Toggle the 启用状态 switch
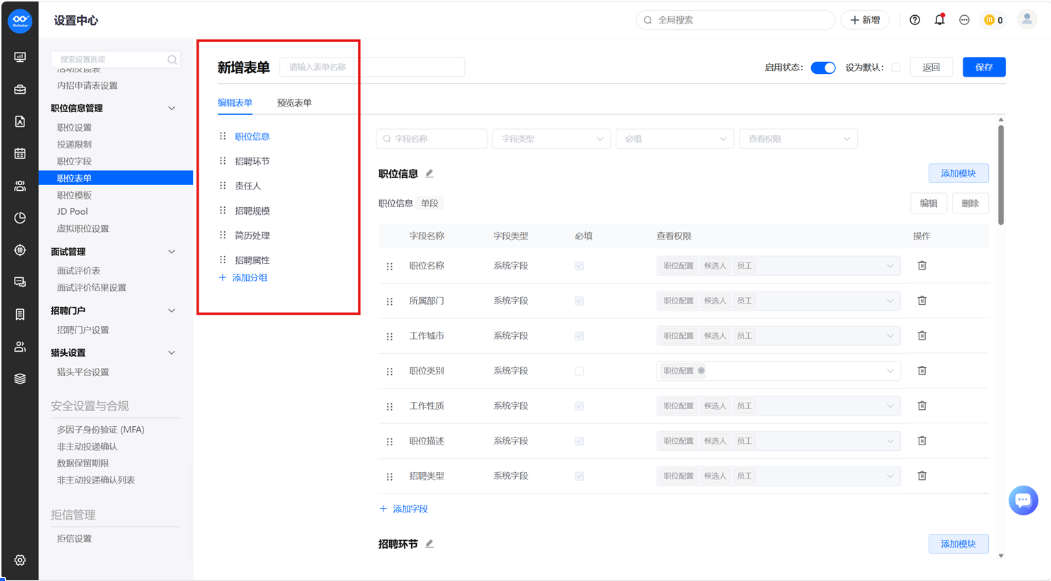 [x=823, y=68]
